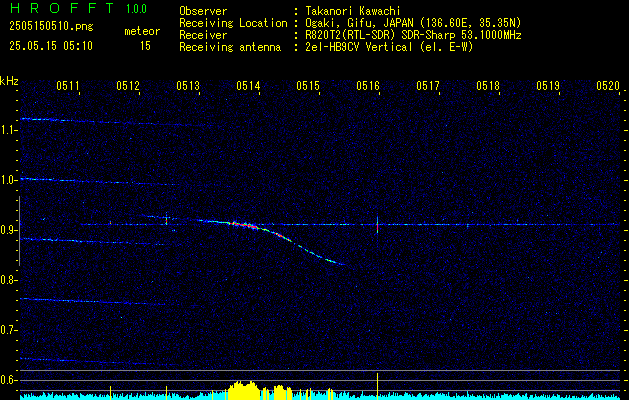Image resolution: width=629 pixels, height=400 pixels.
Task: Click the 0518 time axis label
Action: [x=488, y=86]
